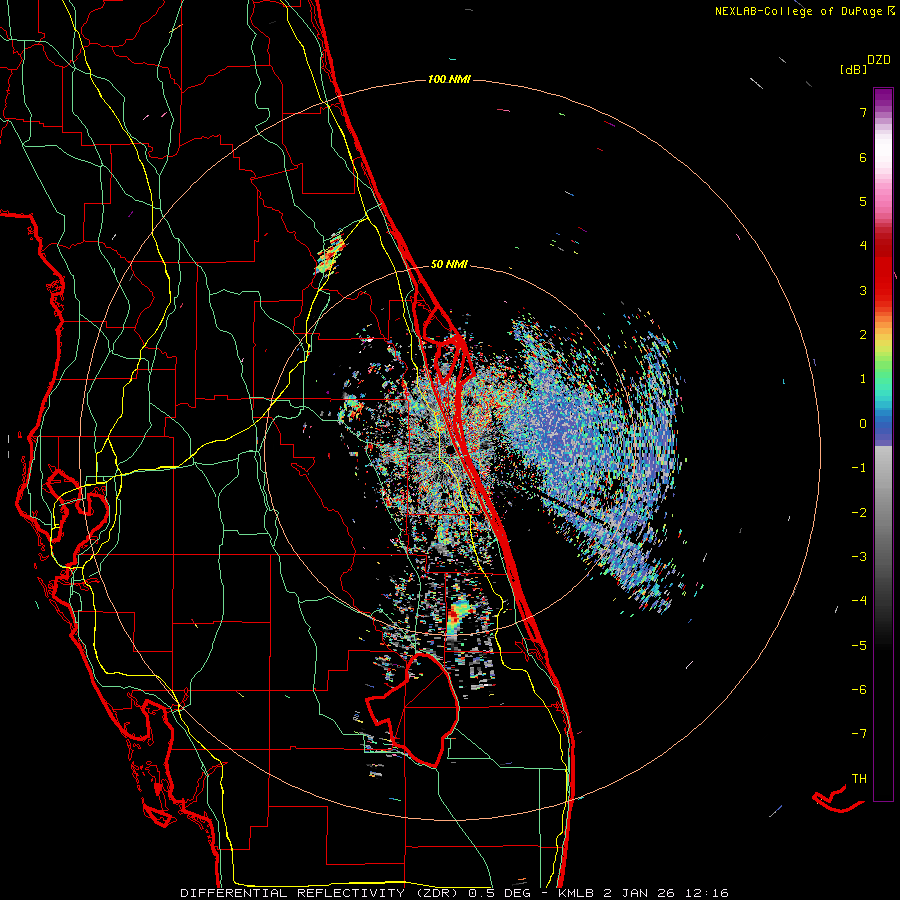Click the 4 value on the scale
Screen dimensions: 900x900
click(x=863, y=246)
